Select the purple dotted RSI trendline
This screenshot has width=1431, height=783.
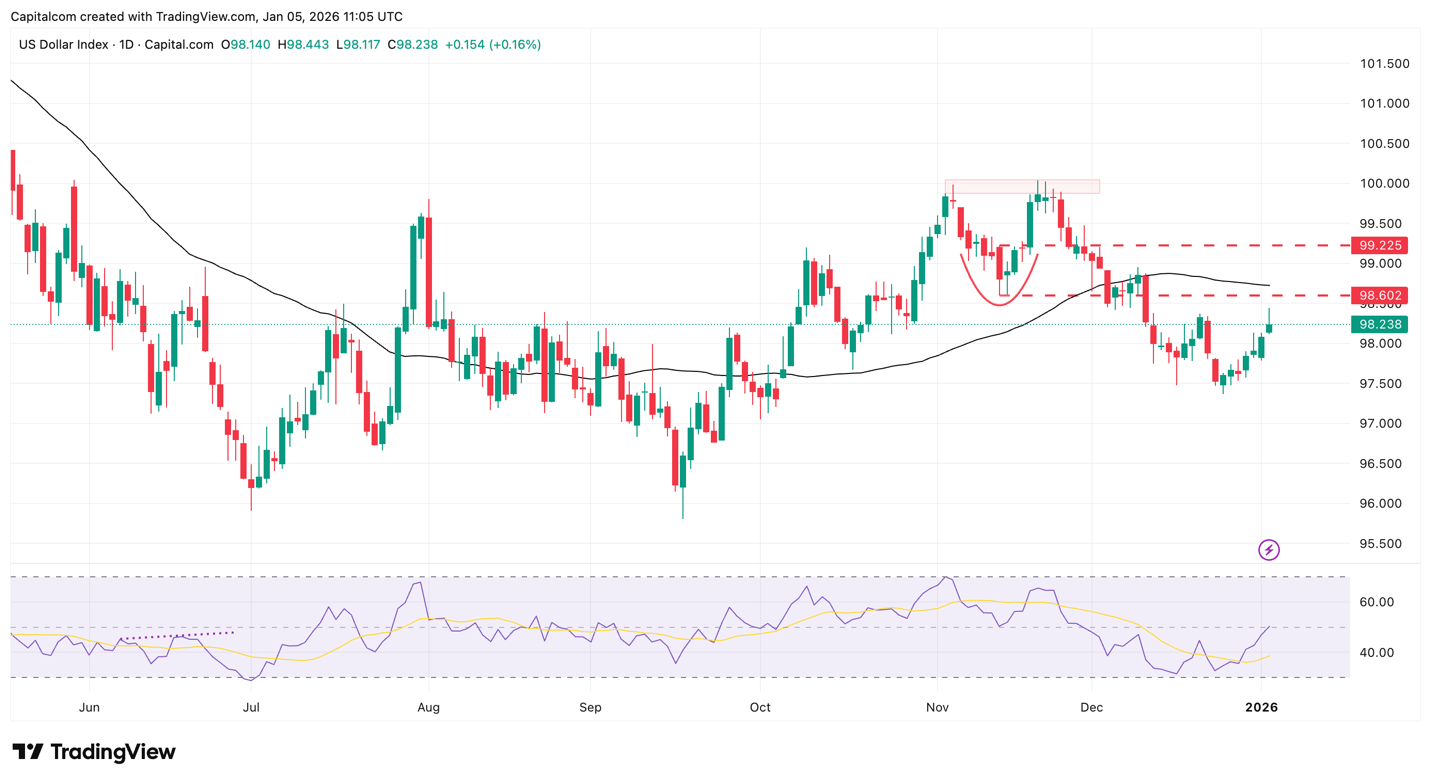point(177,635)
